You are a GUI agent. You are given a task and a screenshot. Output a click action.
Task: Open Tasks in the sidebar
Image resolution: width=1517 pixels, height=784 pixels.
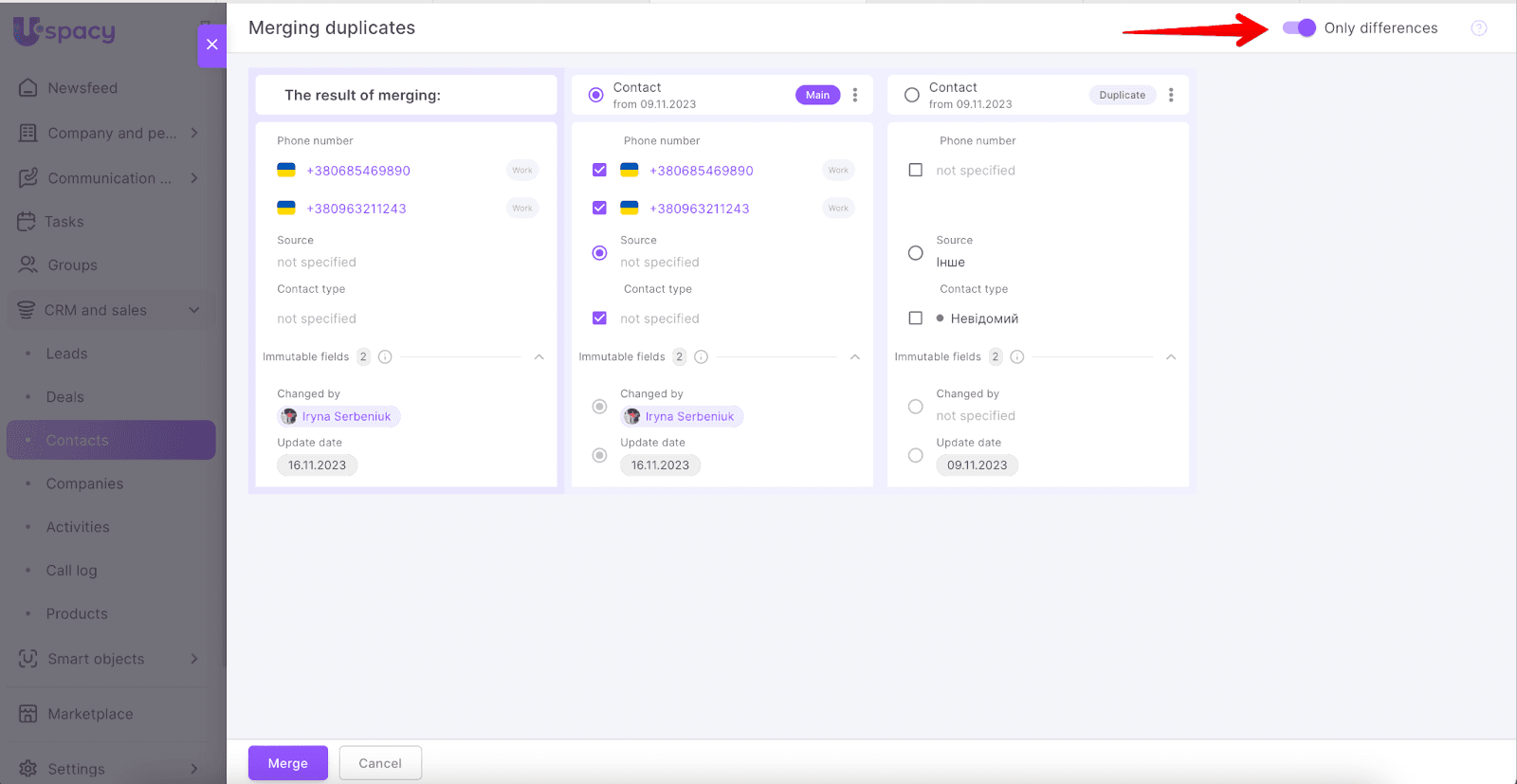[x=64, y=222]
